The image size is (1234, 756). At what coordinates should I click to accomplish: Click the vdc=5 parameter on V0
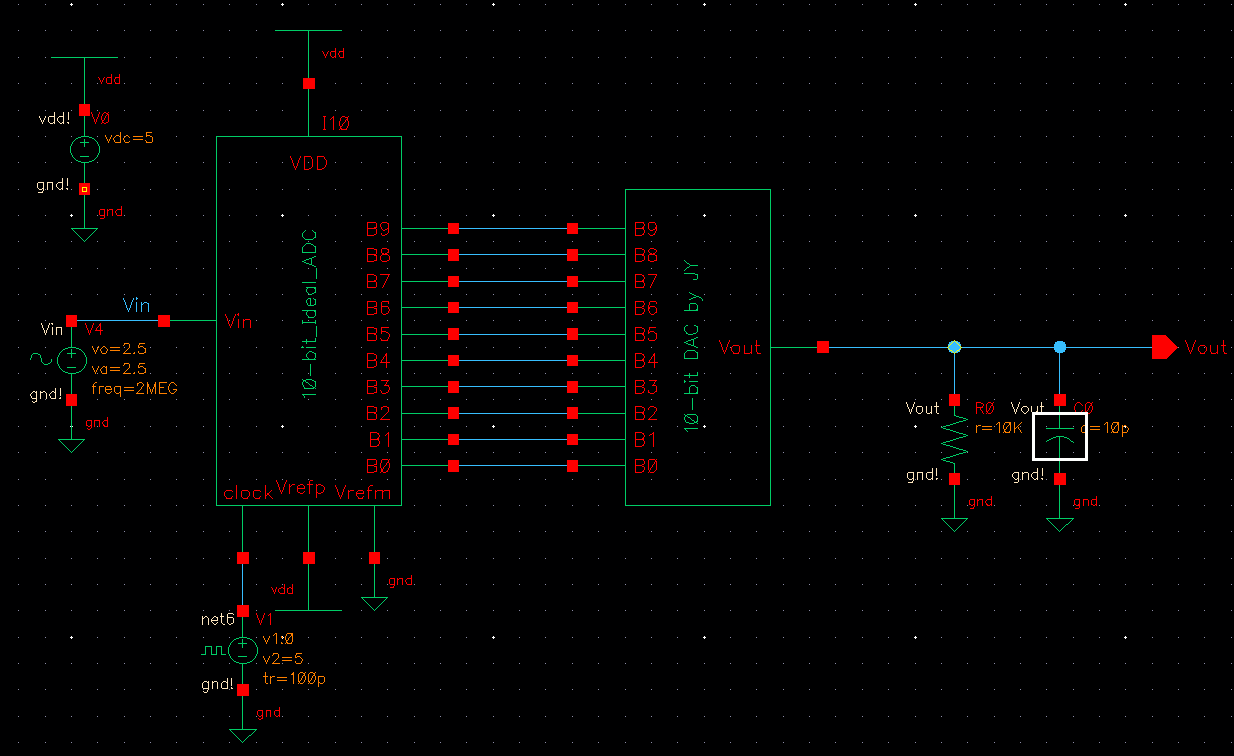coord(128,138)
